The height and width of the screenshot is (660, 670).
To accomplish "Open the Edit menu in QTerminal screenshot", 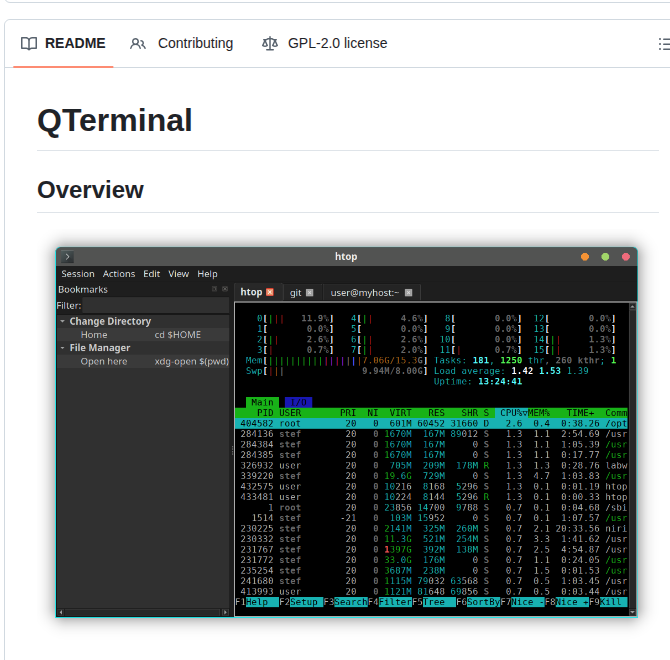I will click(x=152, y=274).
